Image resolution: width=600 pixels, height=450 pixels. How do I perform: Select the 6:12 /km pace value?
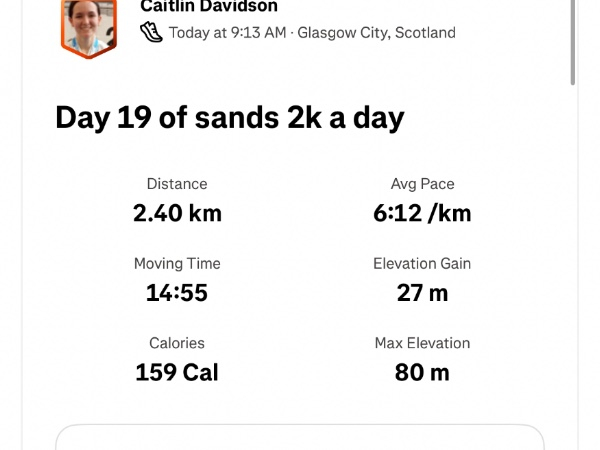tap(422, 213)
